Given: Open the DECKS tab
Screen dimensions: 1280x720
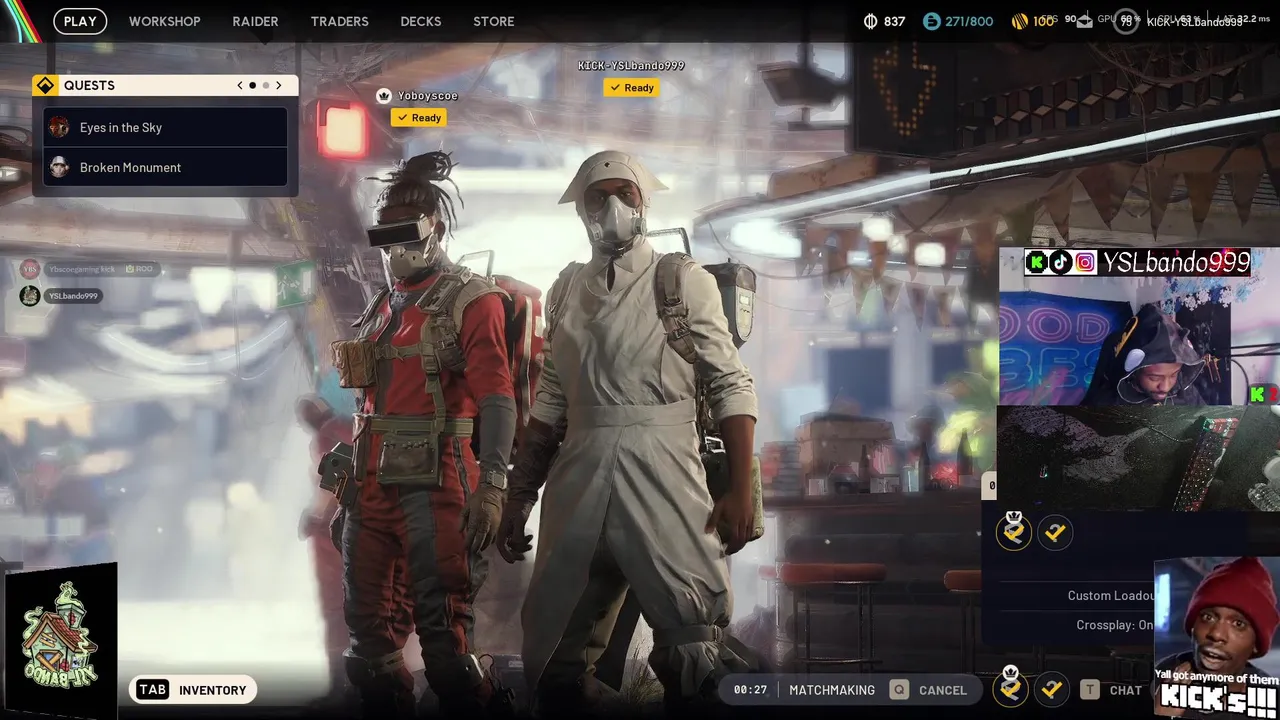Looking at the screenshot, I should [421, 21].
